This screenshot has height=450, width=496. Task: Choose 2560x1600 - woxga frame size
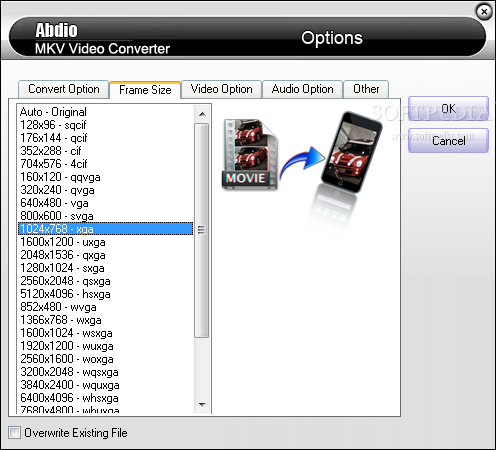(105, 359)
